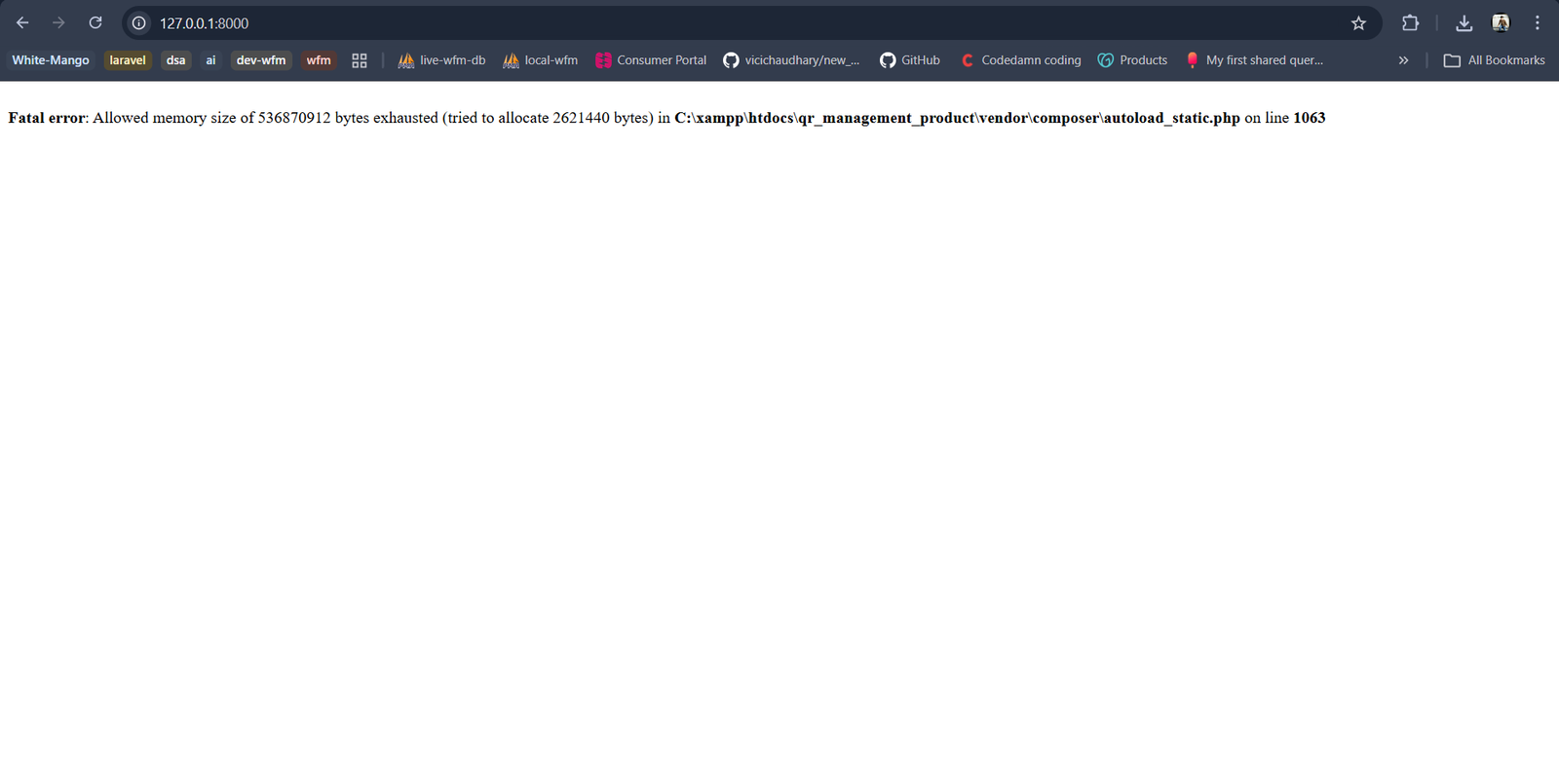This screenshot has height=784, width=1559.
Task: Open Codedamn coding bookmark
Action: click(x=1020, y=60)
